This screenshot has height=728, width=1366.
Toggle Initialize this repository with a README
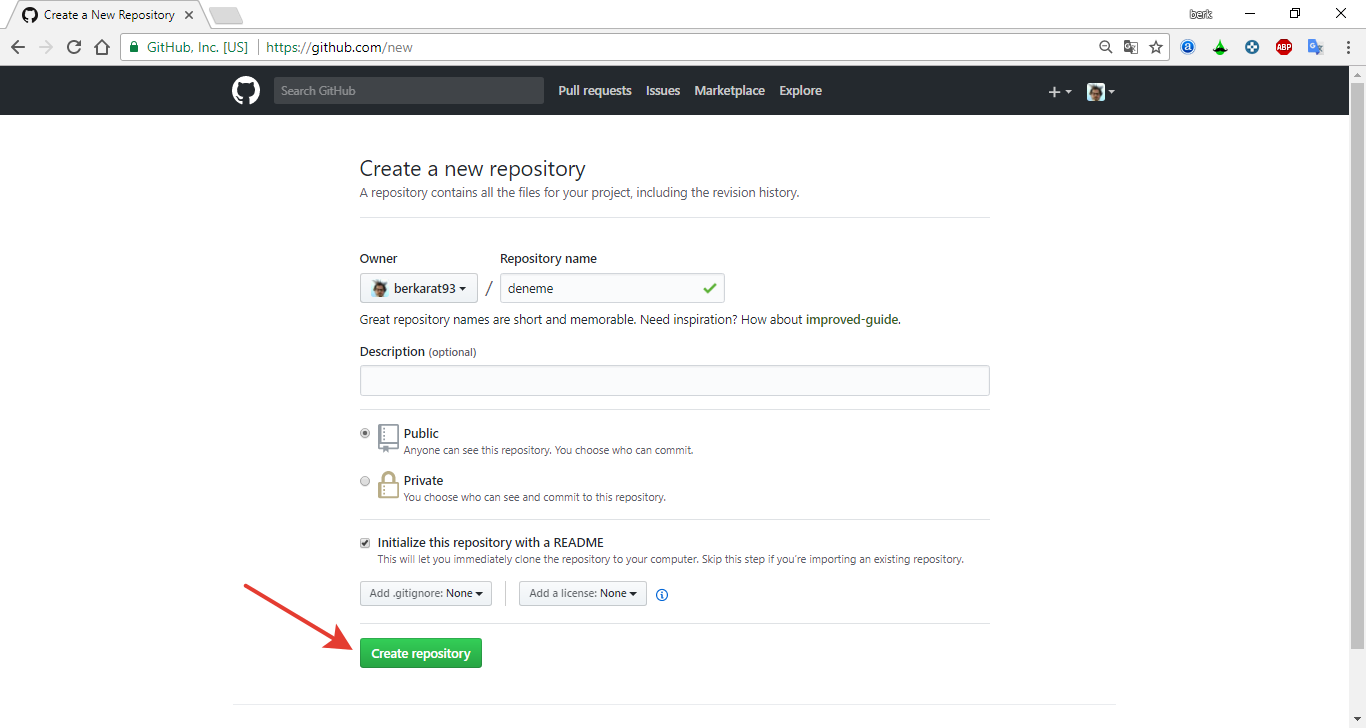pos(365,543)
